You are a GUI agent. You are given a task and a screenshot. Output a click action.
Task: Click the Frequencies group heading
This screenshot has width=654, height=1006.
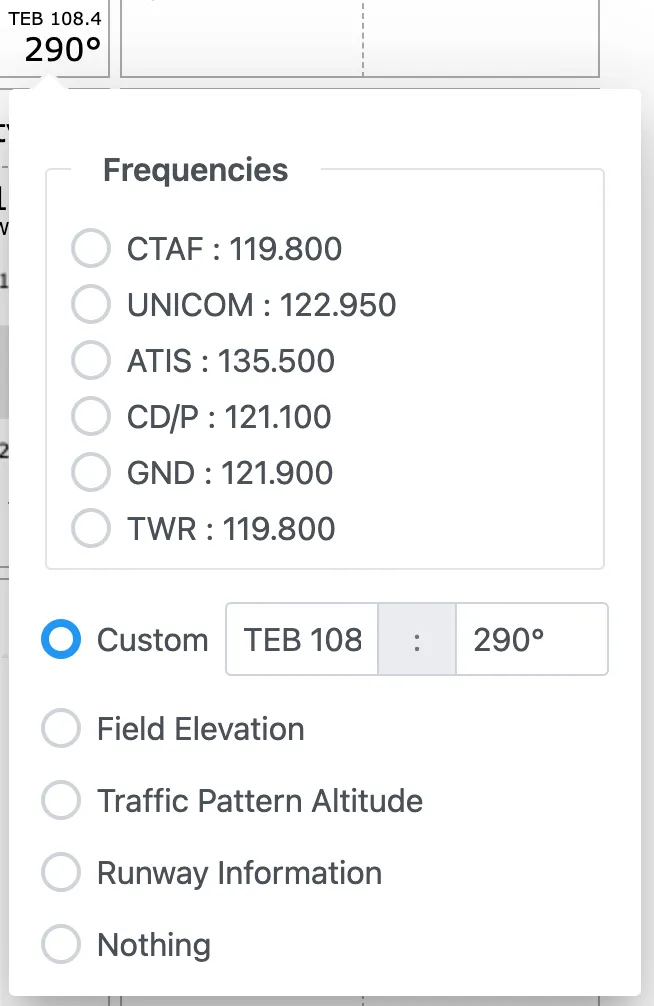pyautogui.click(x=195, y=170)
